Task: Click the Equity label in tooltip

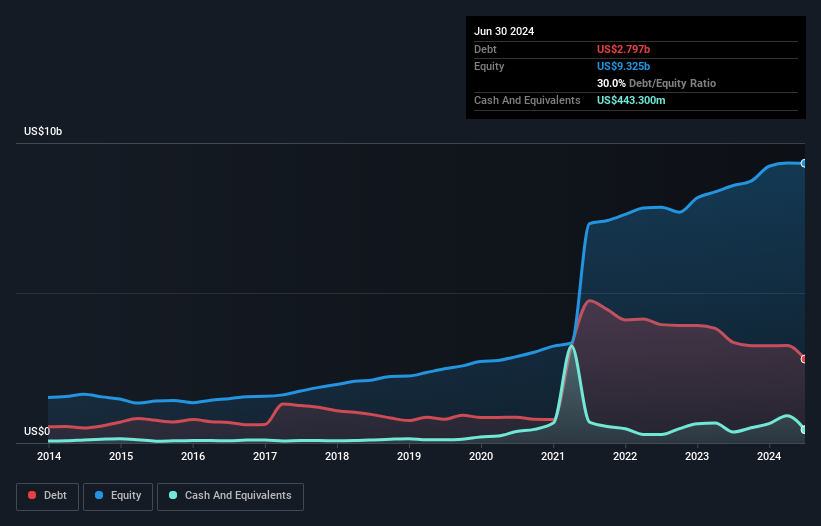Action: (489, 66)
